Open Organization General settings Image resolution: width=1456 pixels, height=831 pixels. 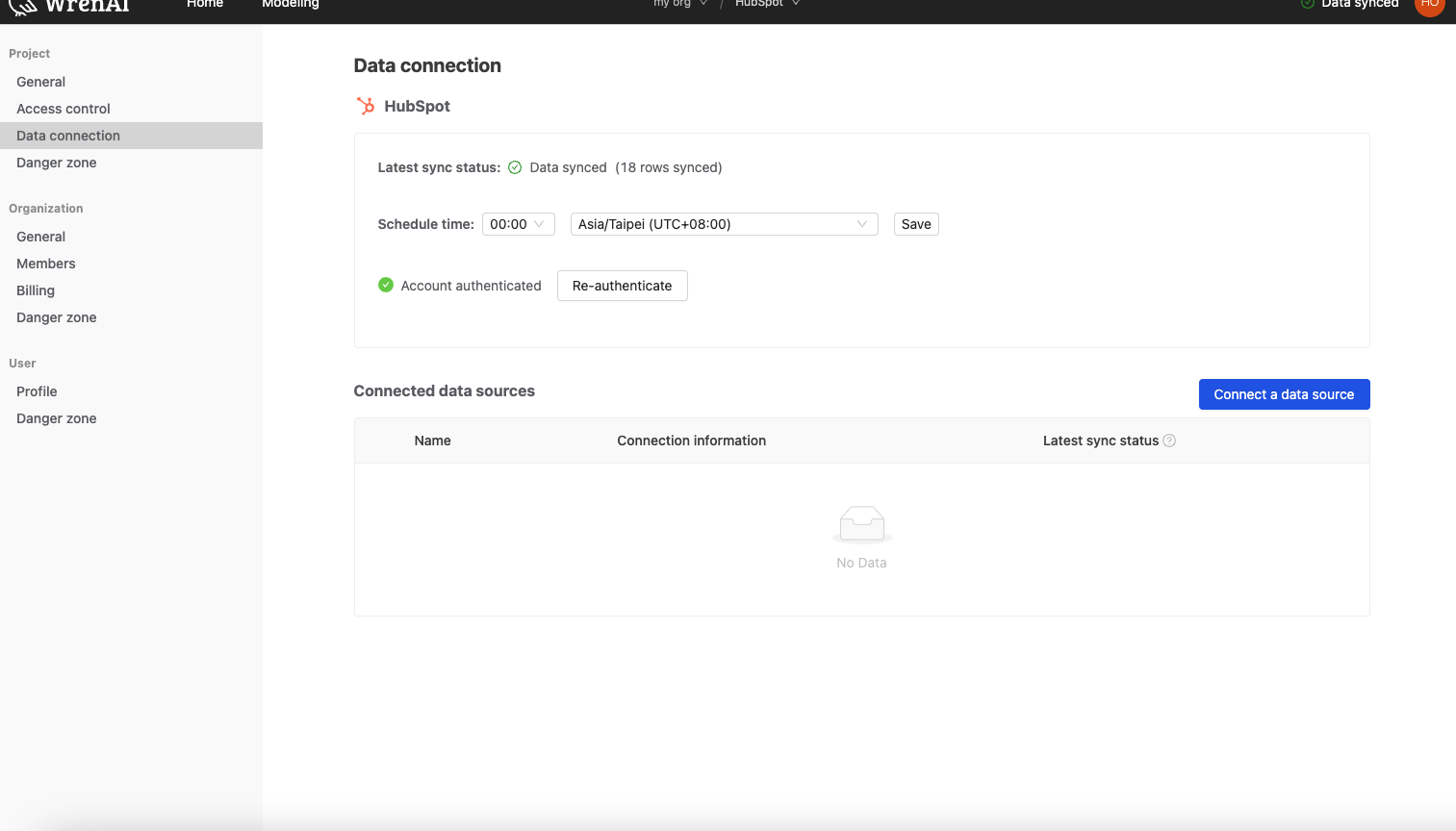point(131,237)
